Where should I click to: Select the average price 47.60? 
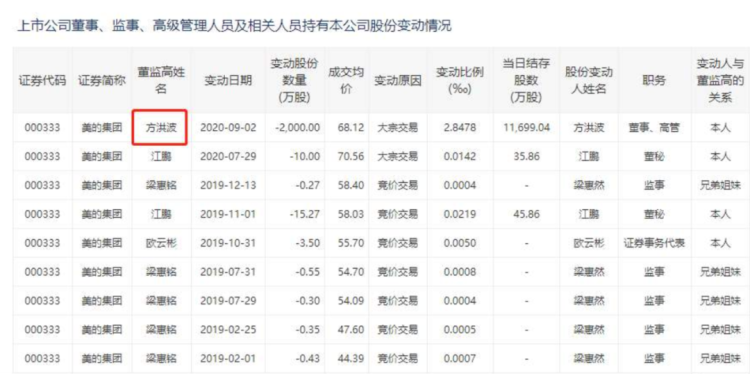pyautogui.click(x=350, y=330)
